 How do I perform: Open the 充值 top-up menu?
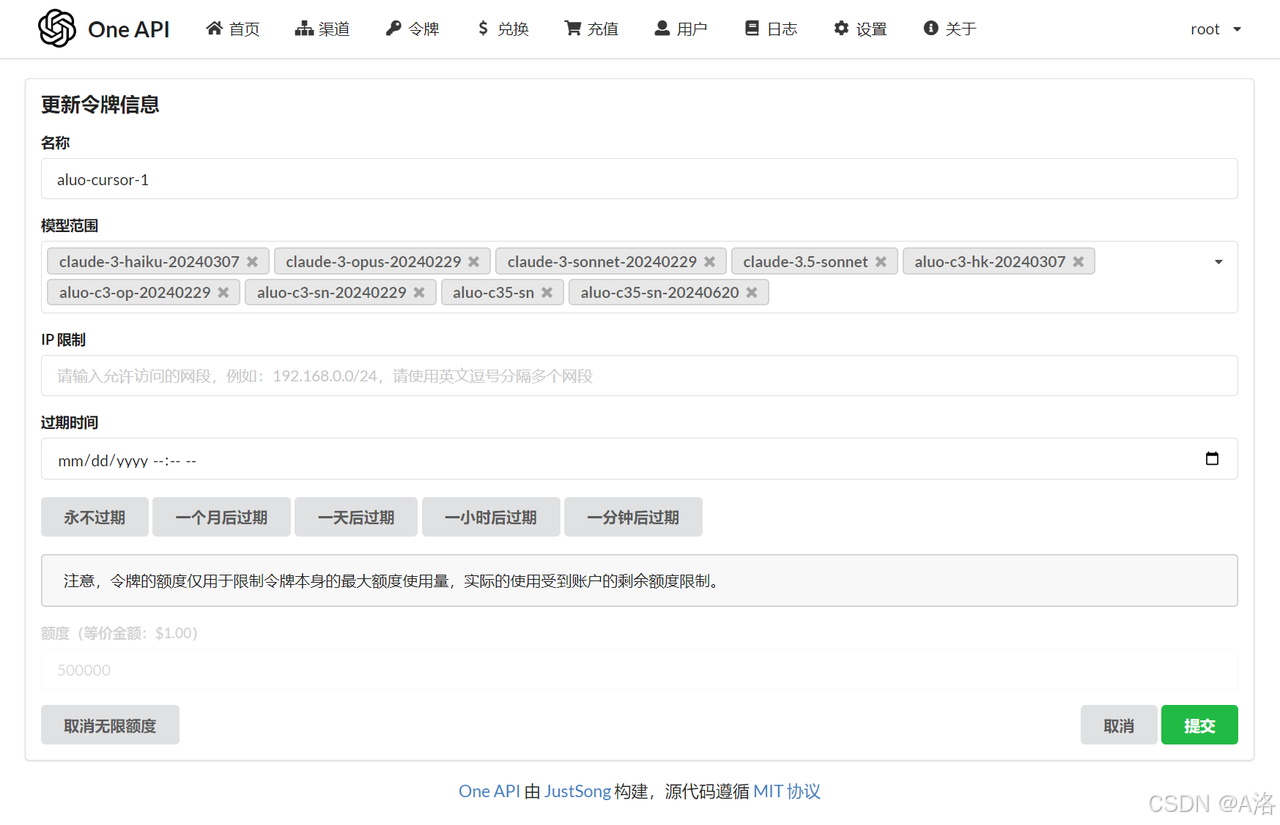click(591, 29)
